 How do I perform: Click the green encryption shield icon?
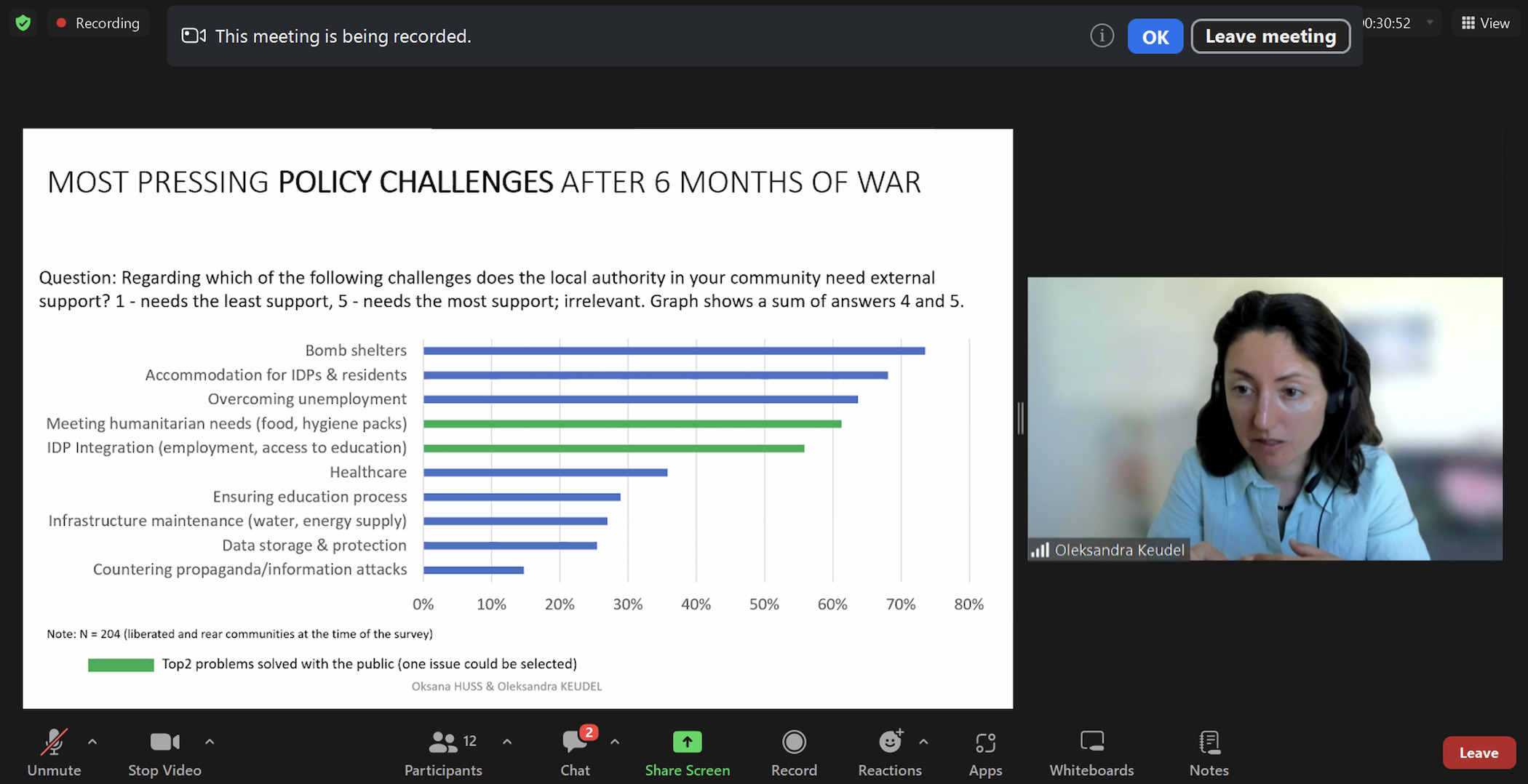click(x=23, y=23)
